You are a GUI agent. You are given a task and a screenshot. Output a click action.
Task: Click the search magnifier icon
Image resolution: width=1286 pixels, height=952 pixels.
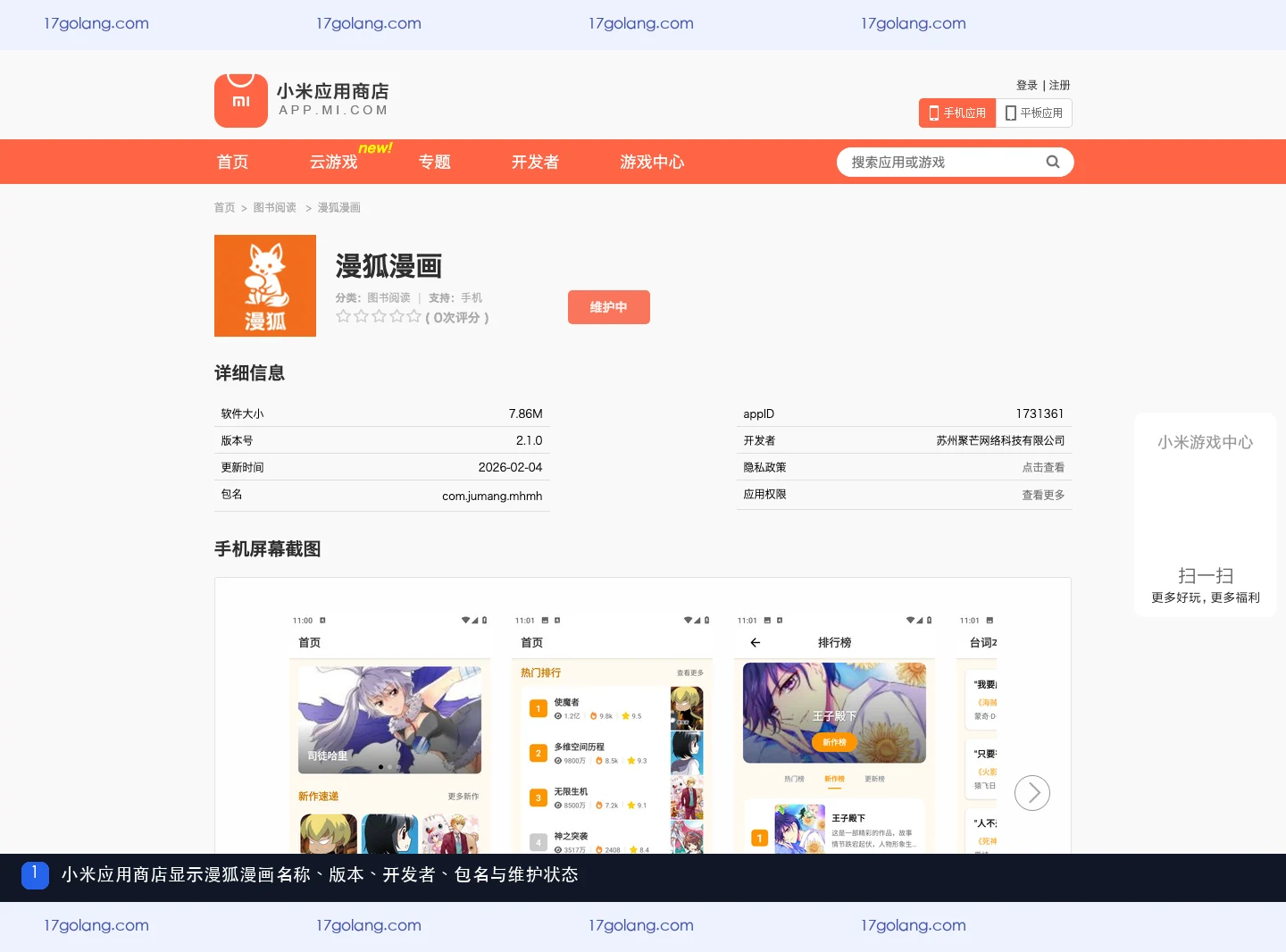click(x=1053, y=162)
